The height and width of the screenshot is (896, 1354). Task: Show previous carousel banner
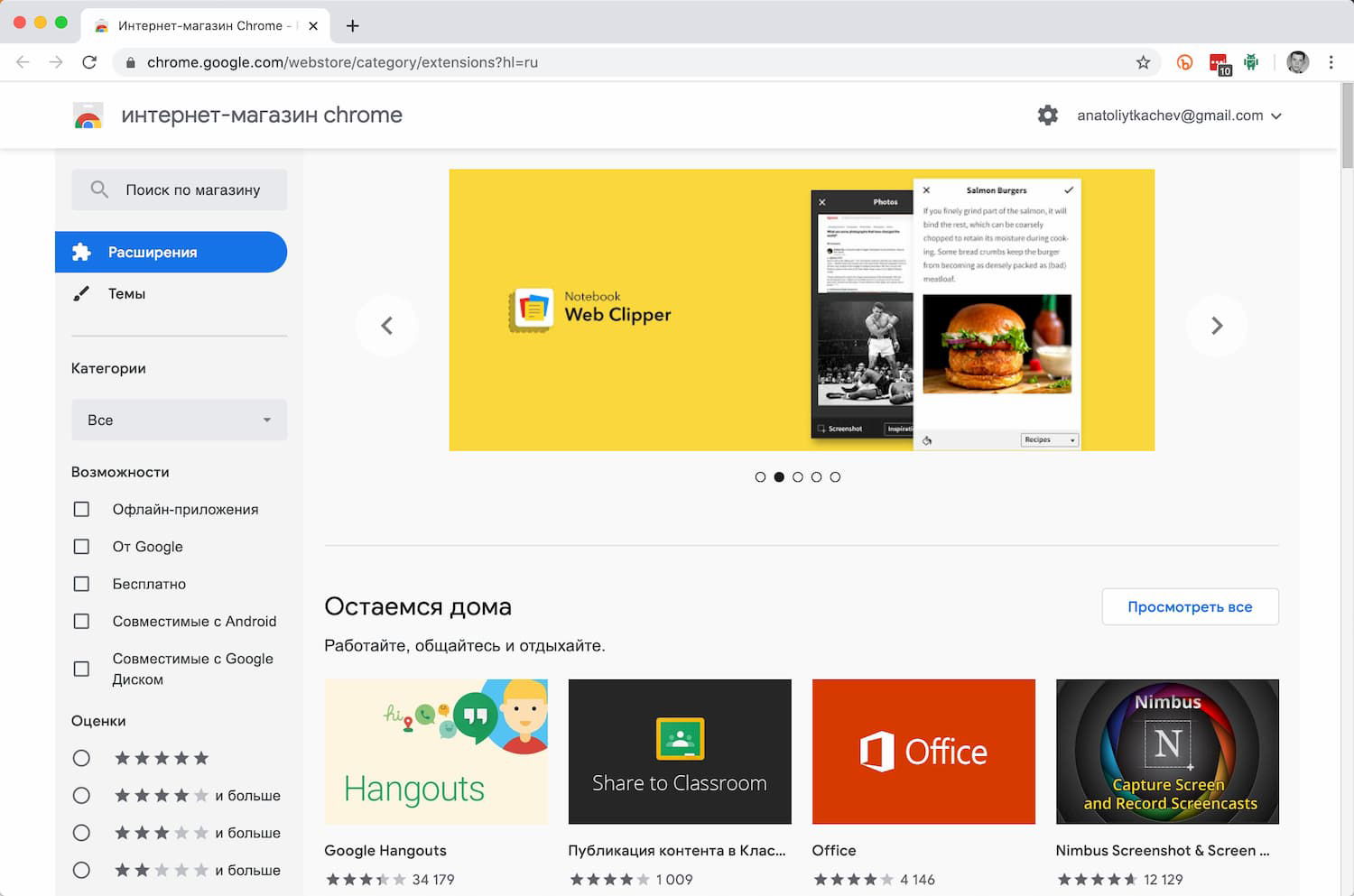386,326
